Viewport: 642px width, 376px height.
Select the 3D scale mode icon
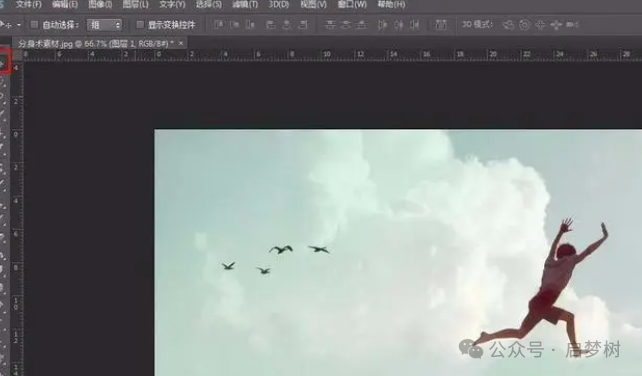(572, 25)
